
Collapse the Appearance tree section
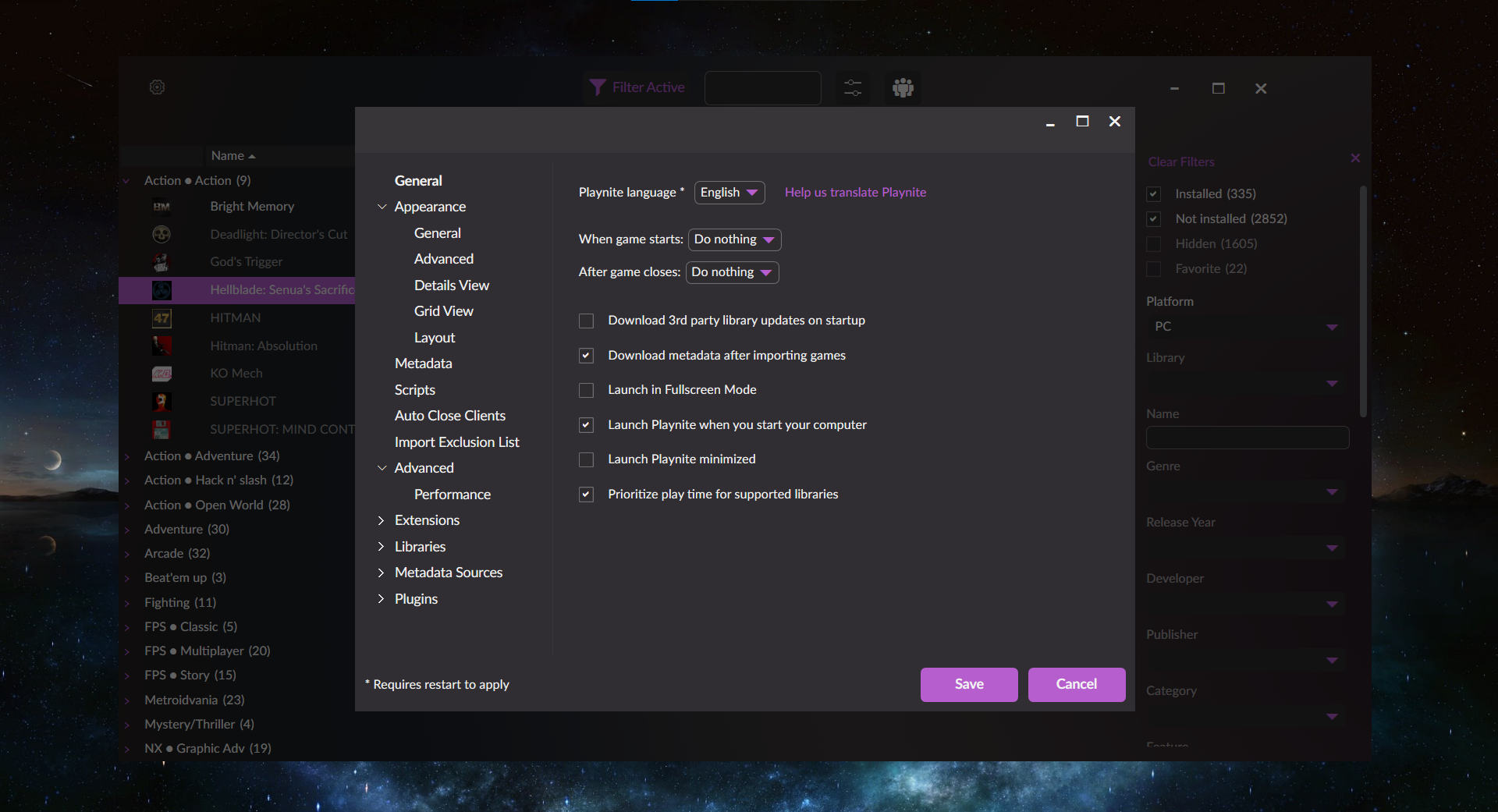tap(382, 207)
